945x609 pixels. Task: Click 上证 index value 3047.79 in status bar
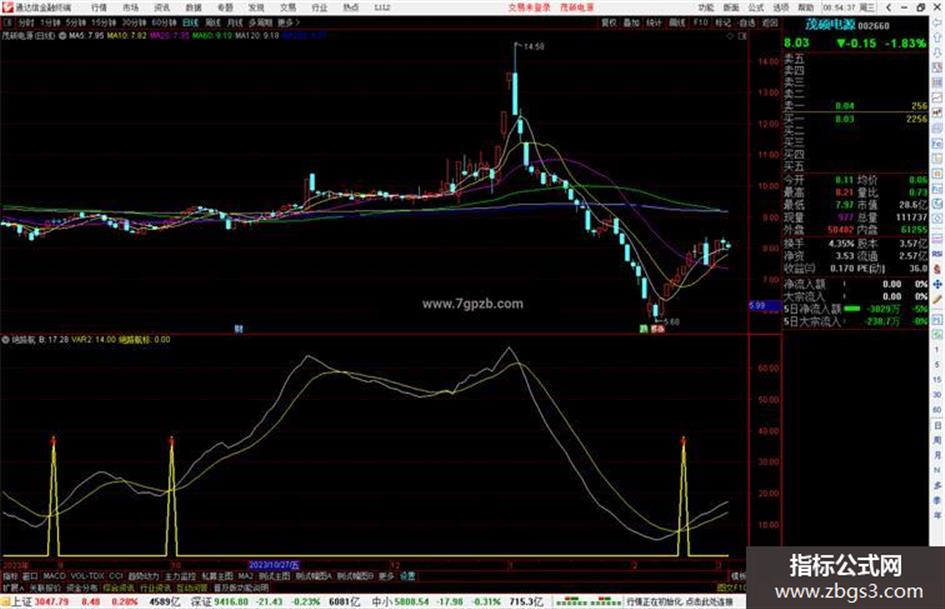tap(52, 602)
